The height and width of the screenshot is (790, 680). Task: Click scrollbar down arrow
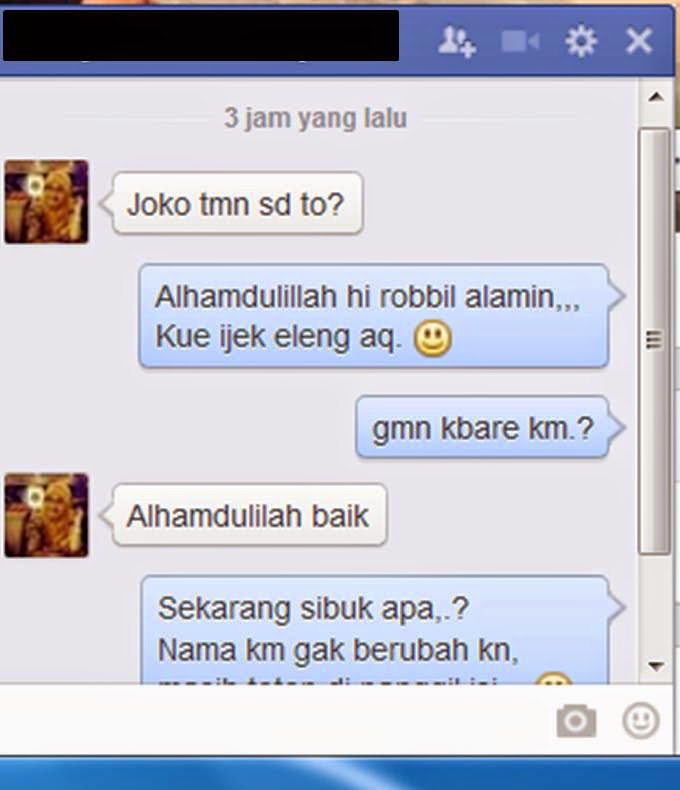[x=655, y=666]
